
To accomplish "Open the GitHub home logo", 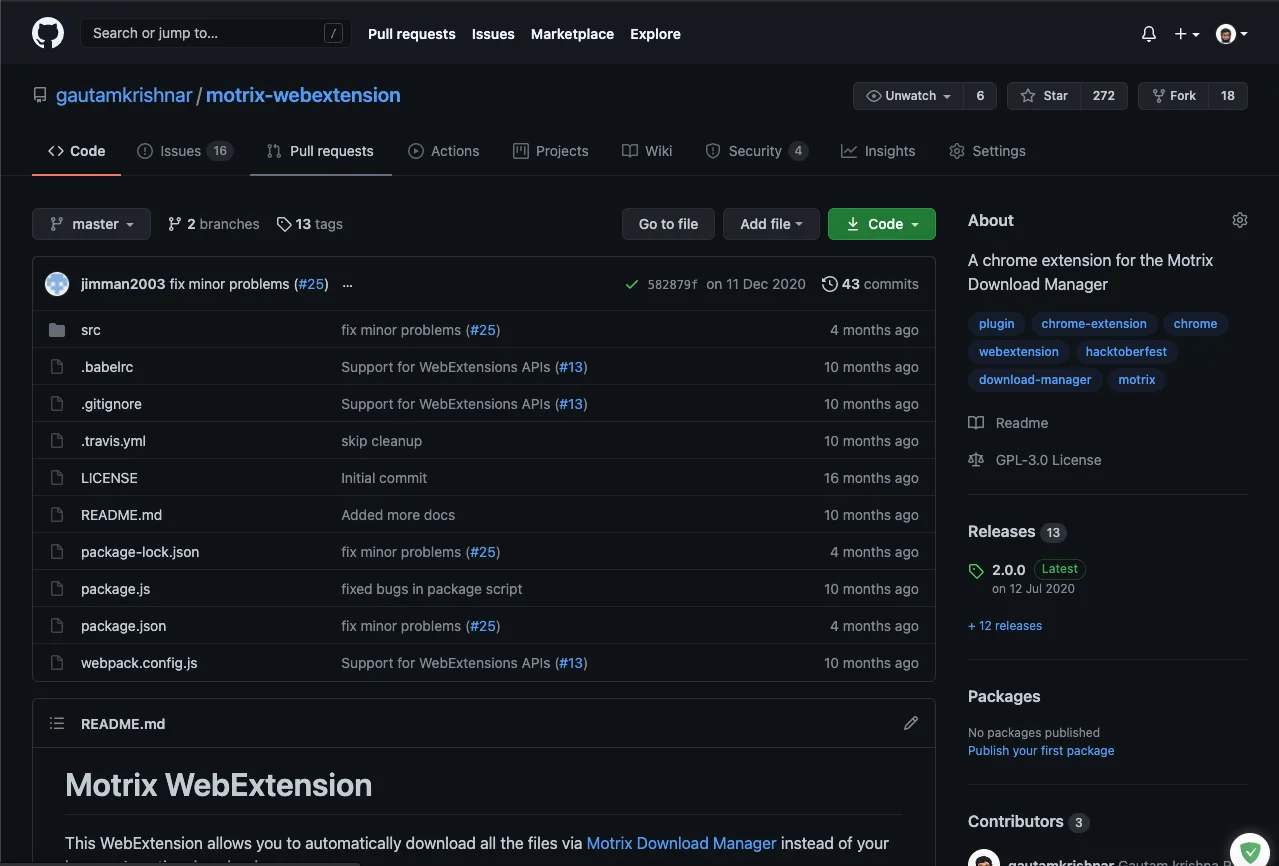I will (x=48, y=33).
